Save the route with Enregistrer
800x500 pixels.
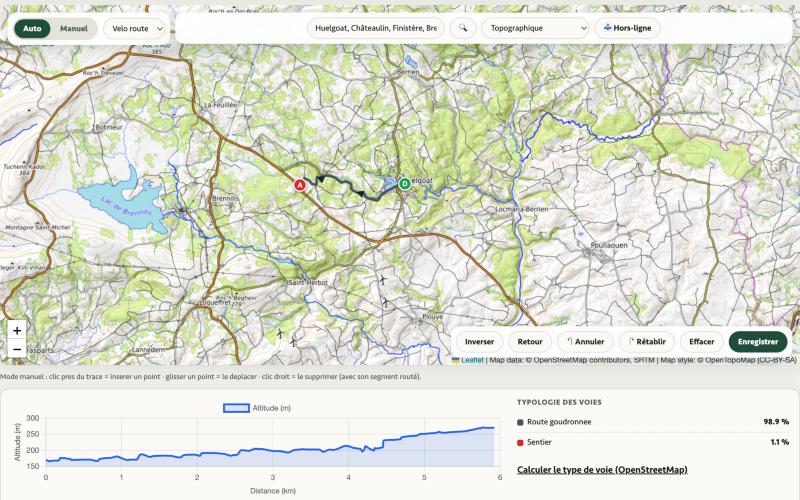(758, 342)
